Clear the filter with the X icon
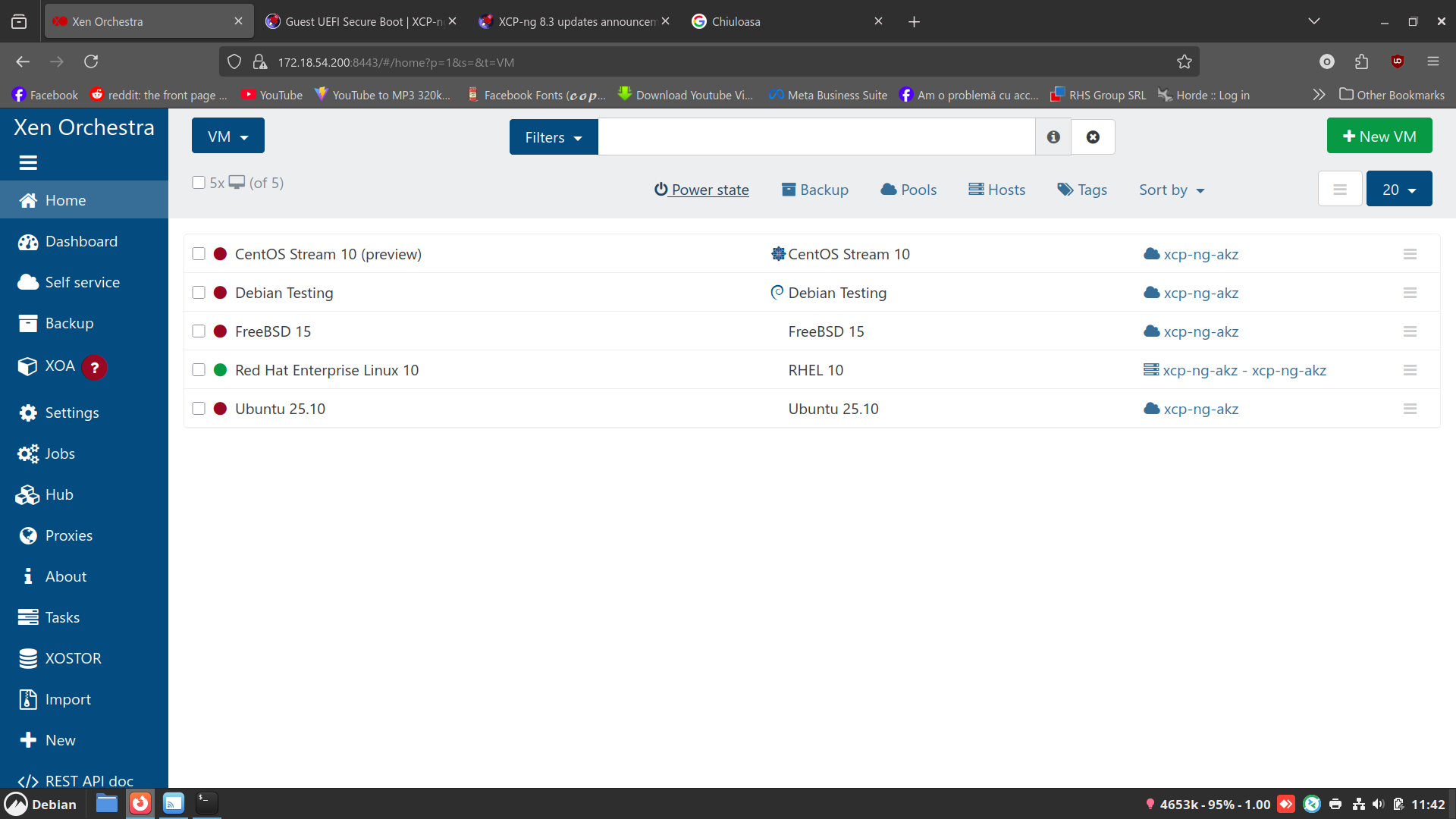This screenshot has width=1456, height=819. tap(1093, 137)
